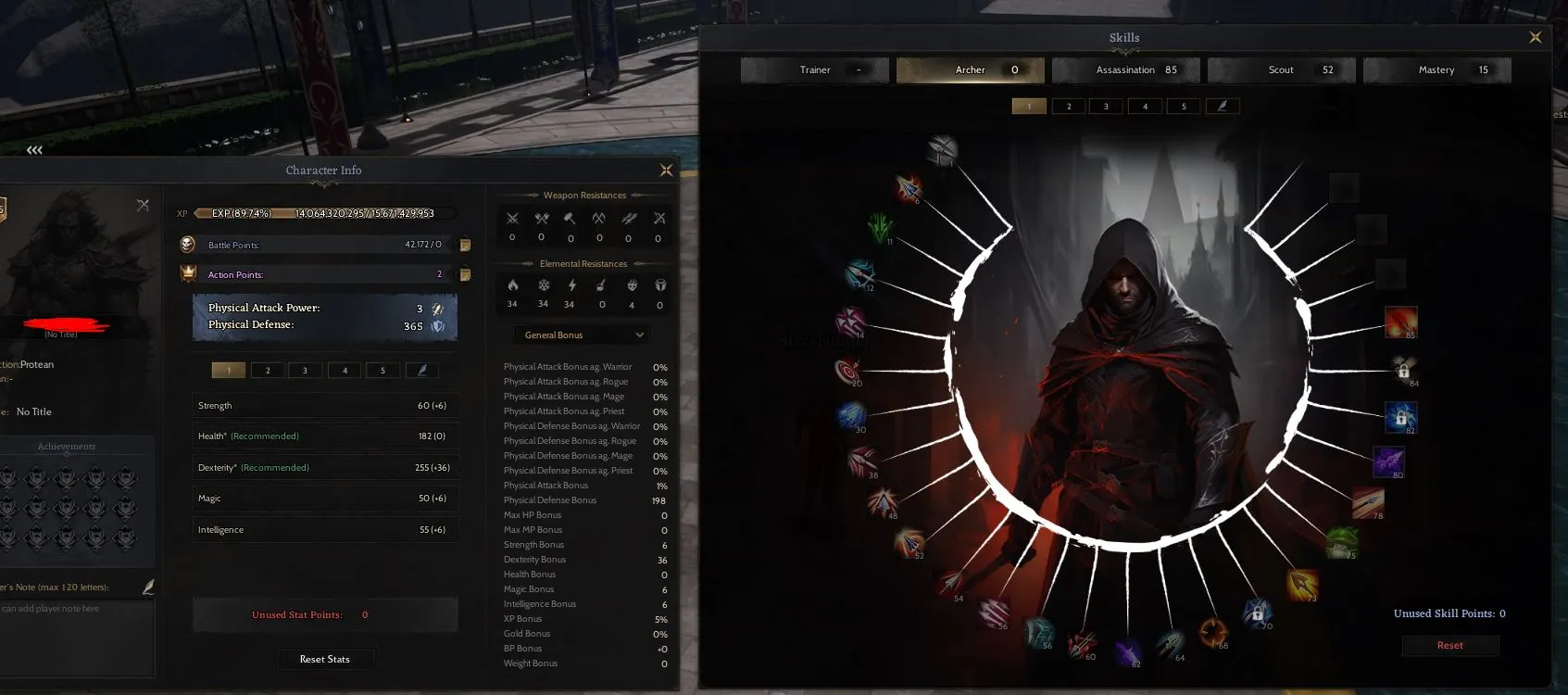Click the hammer weapon resistance icon
The width and height of the screenshot is (1568, 695).
(570, 219)
